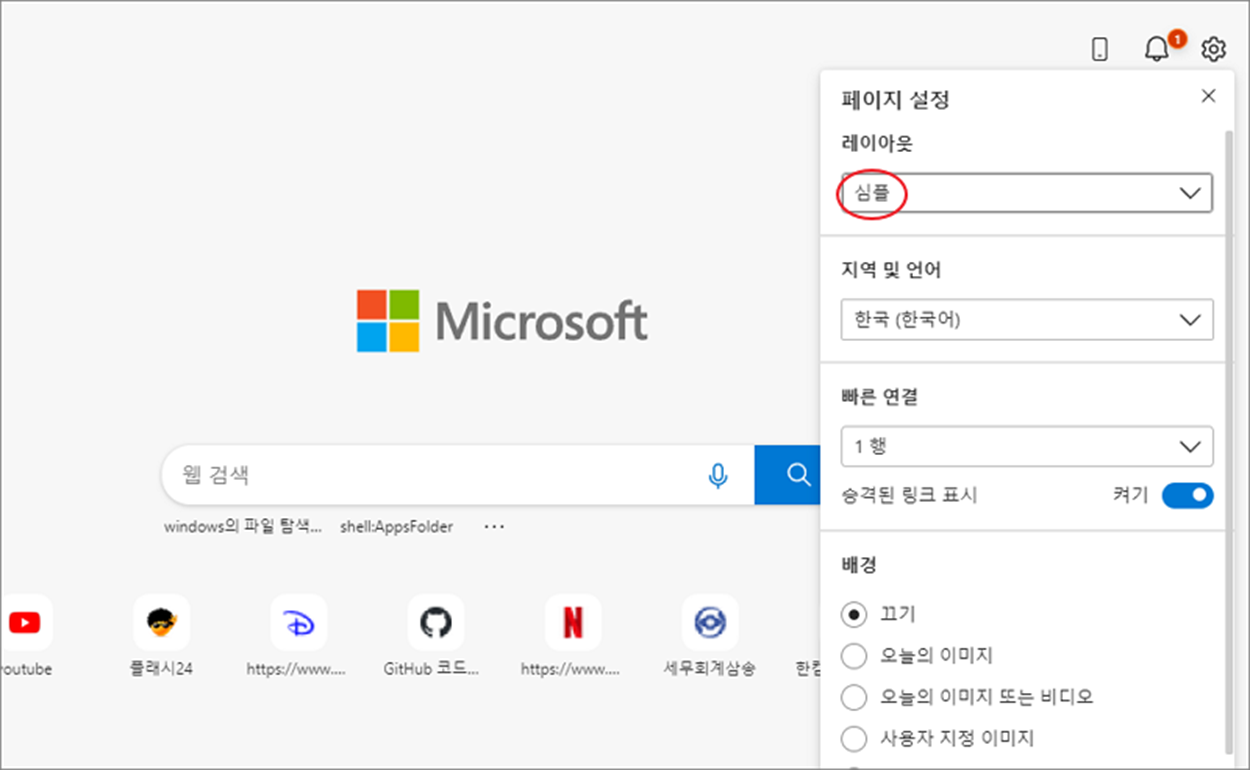Select the 오늘의 이미지 radio button

pos(854,656)
